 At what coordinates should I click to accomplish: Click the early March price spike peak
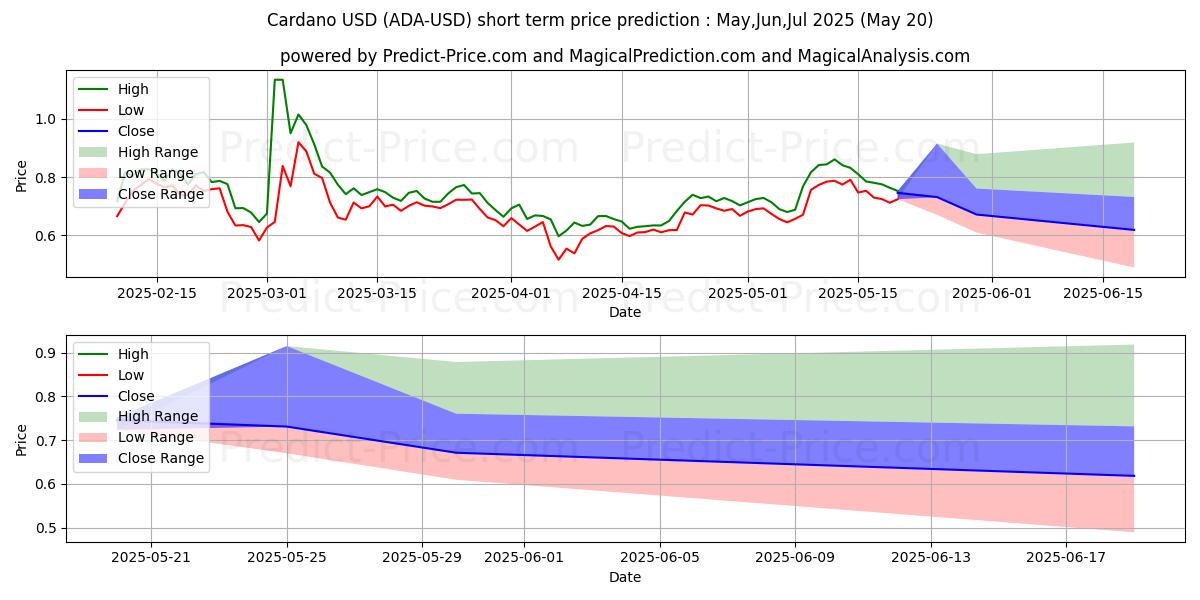pyautogui.click(x=278, y=80)
